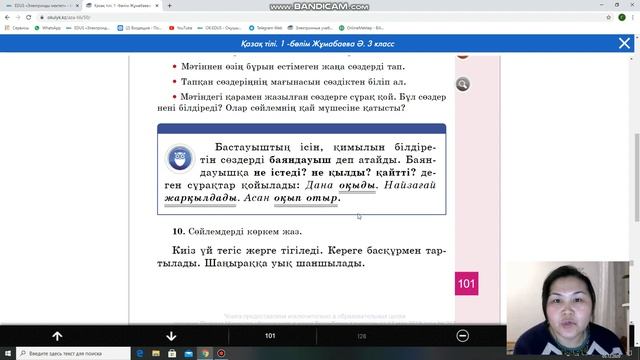Bookmark this page with the star icon

tap(609, 17)
